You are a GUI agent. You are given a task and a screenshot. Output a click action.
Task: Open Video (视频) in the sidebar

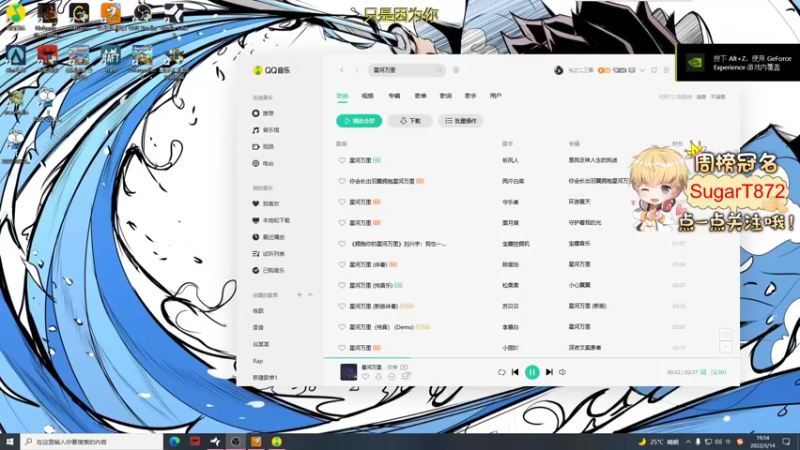tap(263, 146)
